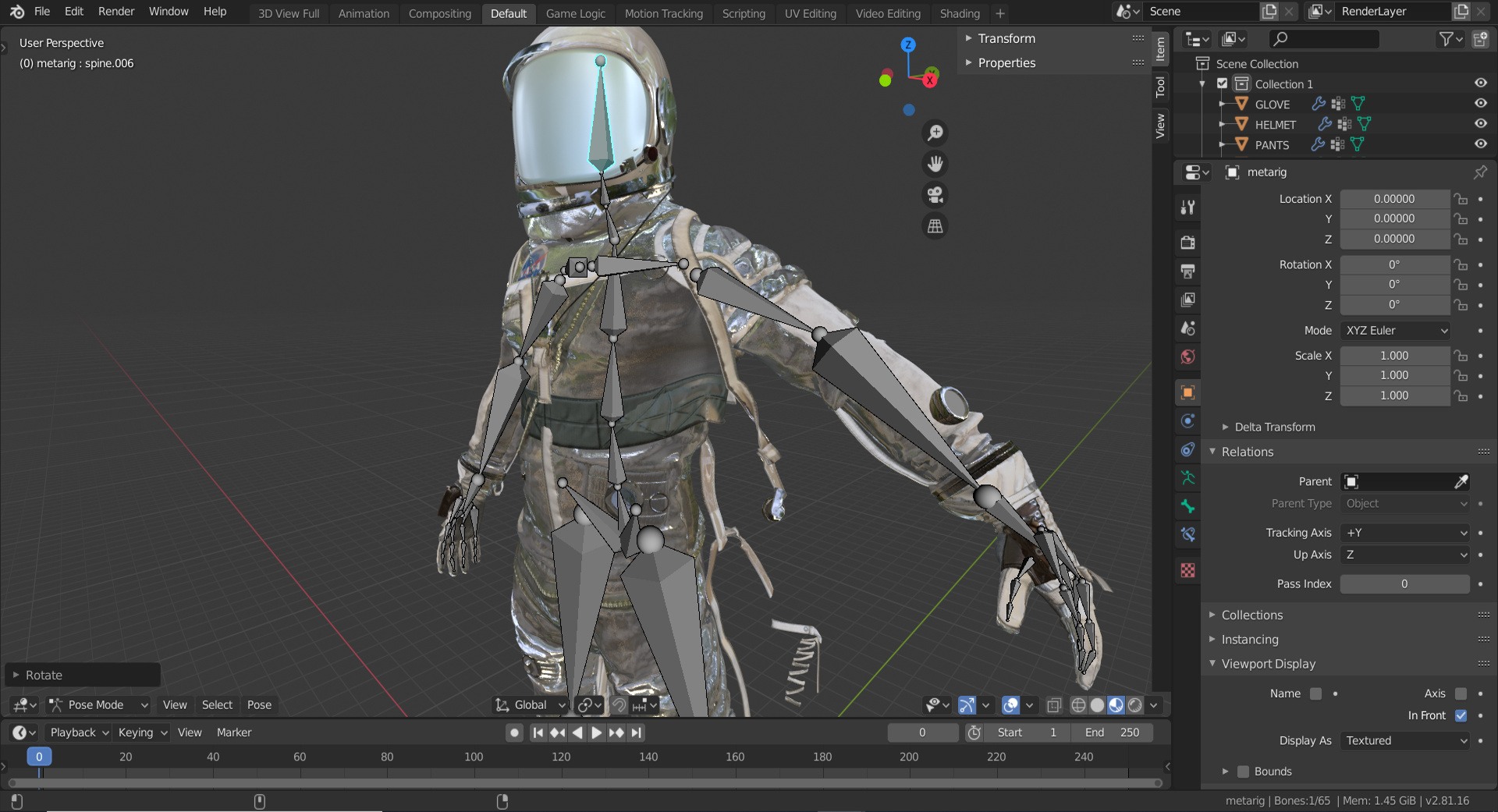Enable wireframe viewport shading
The width and height of the screenshot is (1498, 812).
tap(1077, 705)
